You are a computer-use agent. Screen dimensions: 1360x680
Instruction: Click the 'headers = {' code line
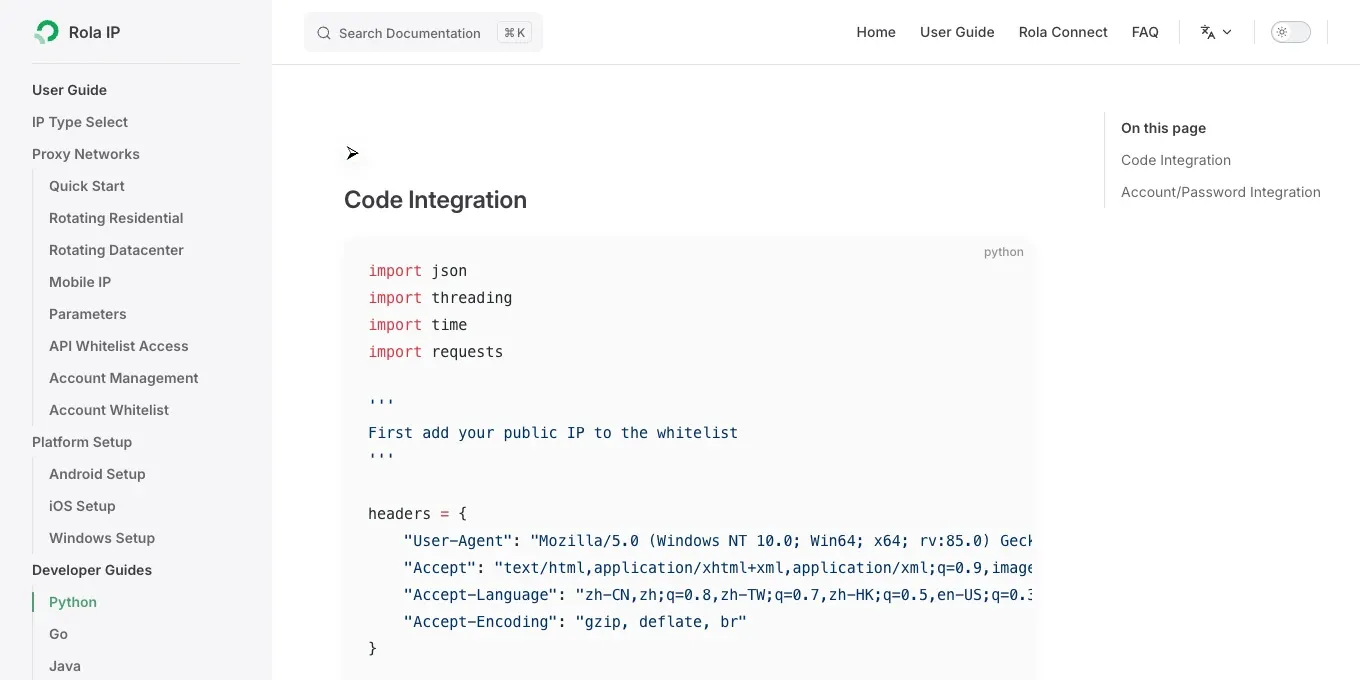click(x=418, y=514)
